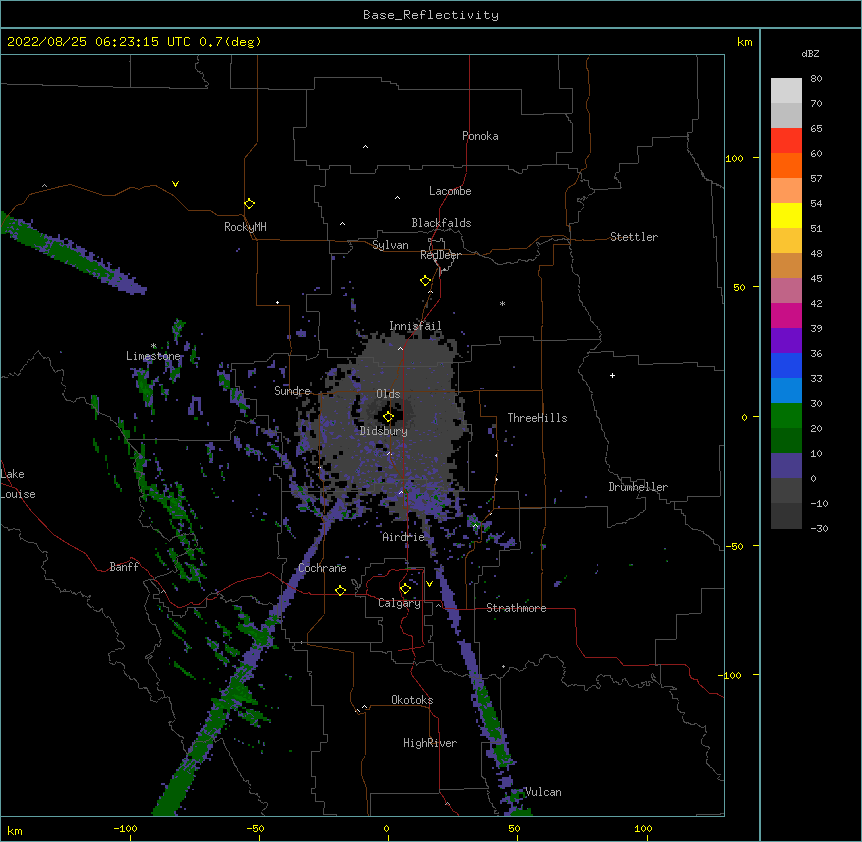Click the Okotoks city label

point(412,700)
